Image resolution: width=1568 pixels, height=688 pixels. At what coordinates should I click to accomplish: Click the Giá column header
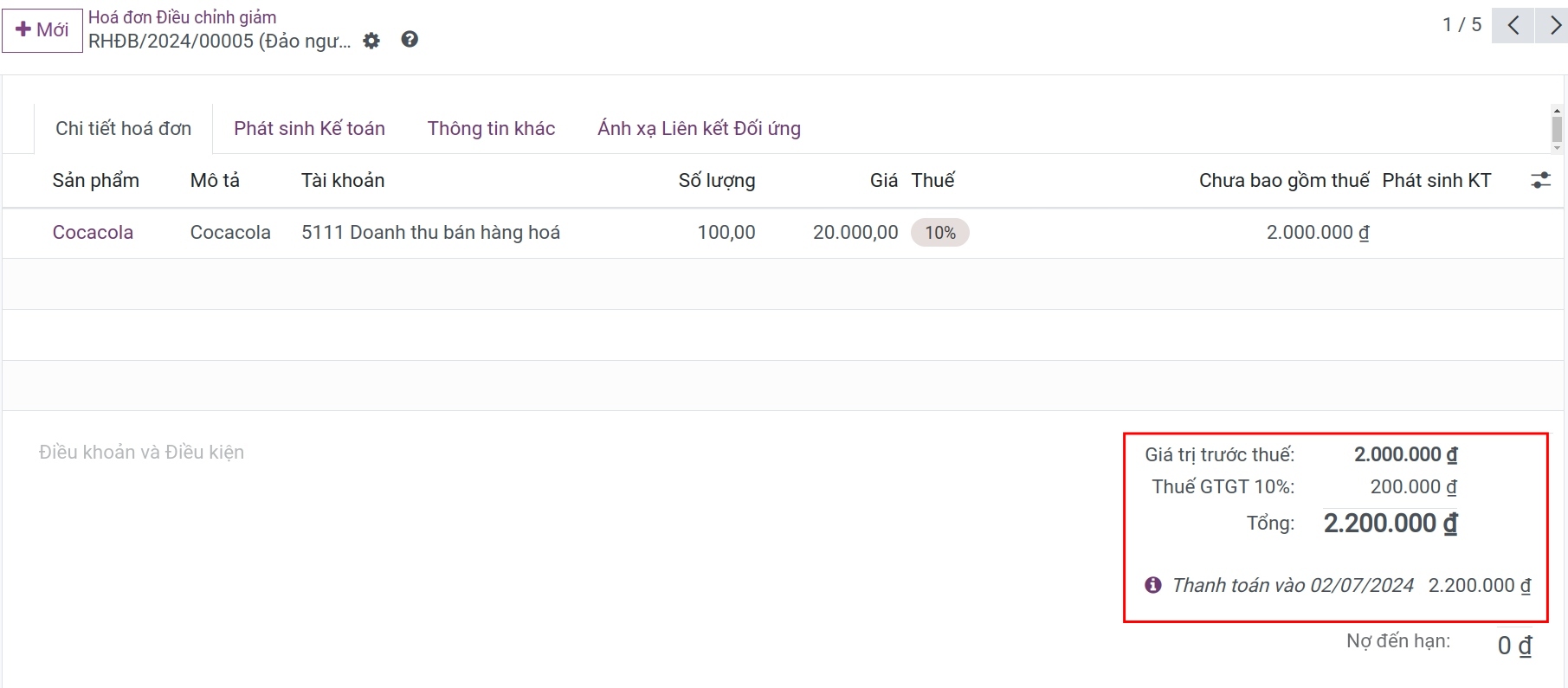click(884, 181)
